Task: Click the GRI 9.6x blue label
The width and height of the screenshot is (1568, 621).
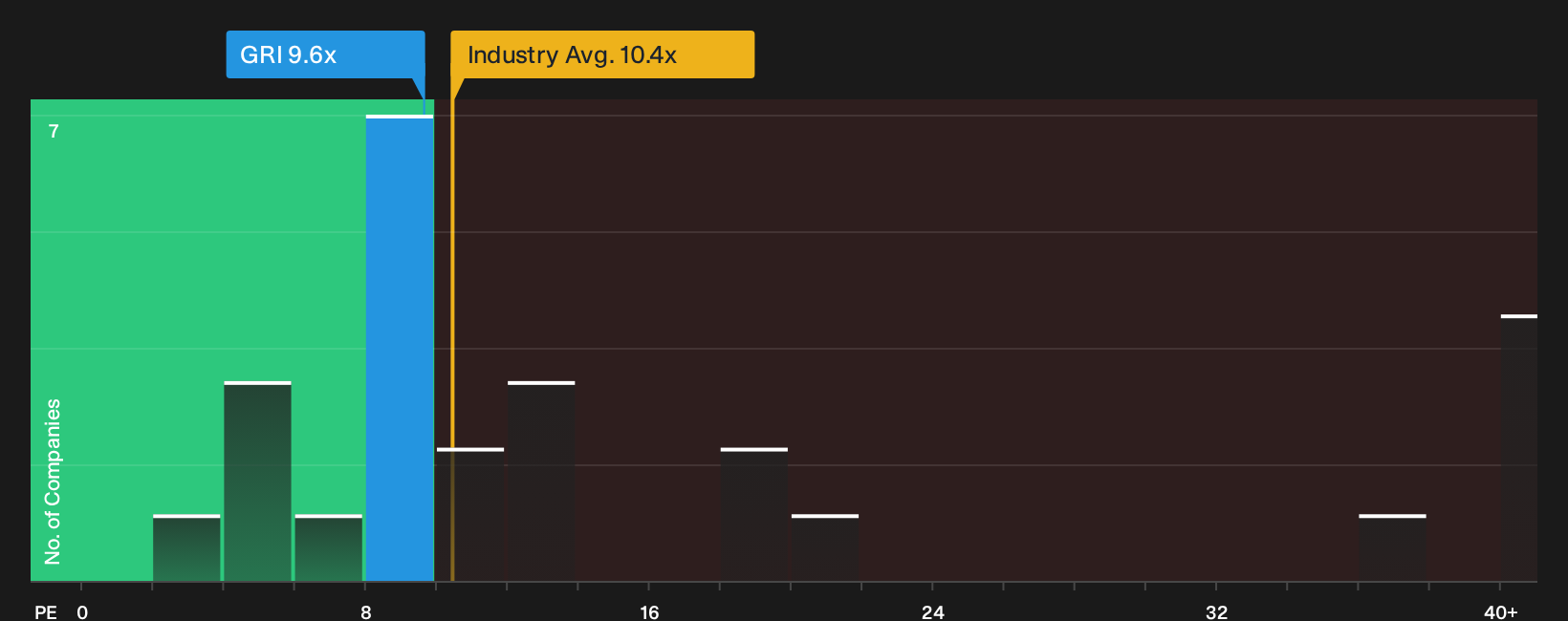Action: pyautogui.click(x=325, y=54)
